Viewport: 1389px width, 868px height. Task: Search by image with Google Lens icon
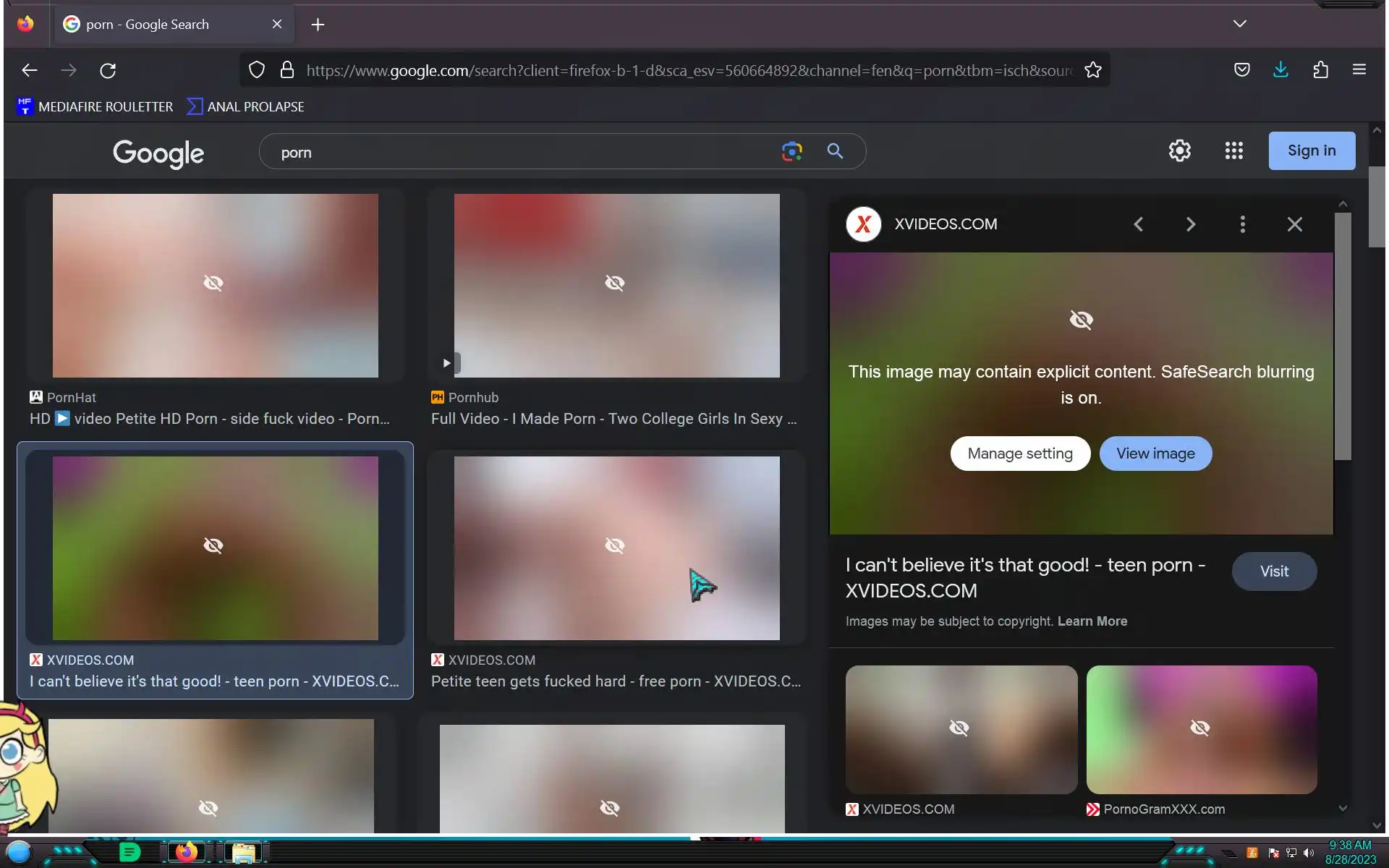(x=791, y=151)
